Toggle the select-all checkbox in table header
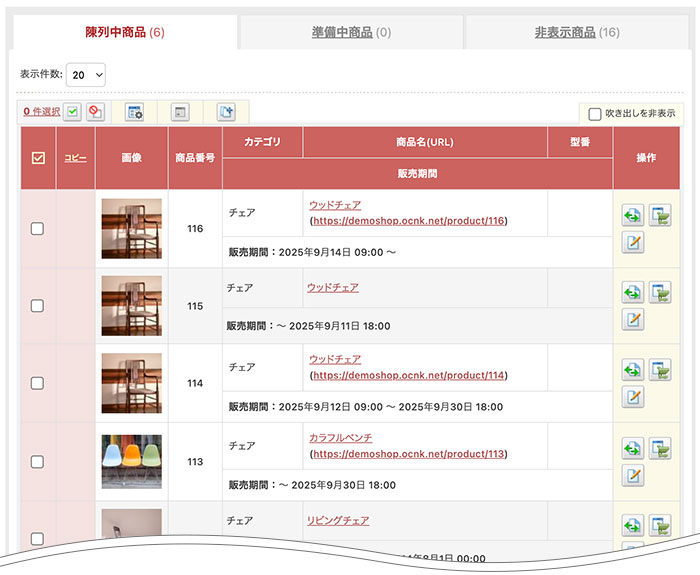The width and height of the screenshot is (700, 575). 38,157
